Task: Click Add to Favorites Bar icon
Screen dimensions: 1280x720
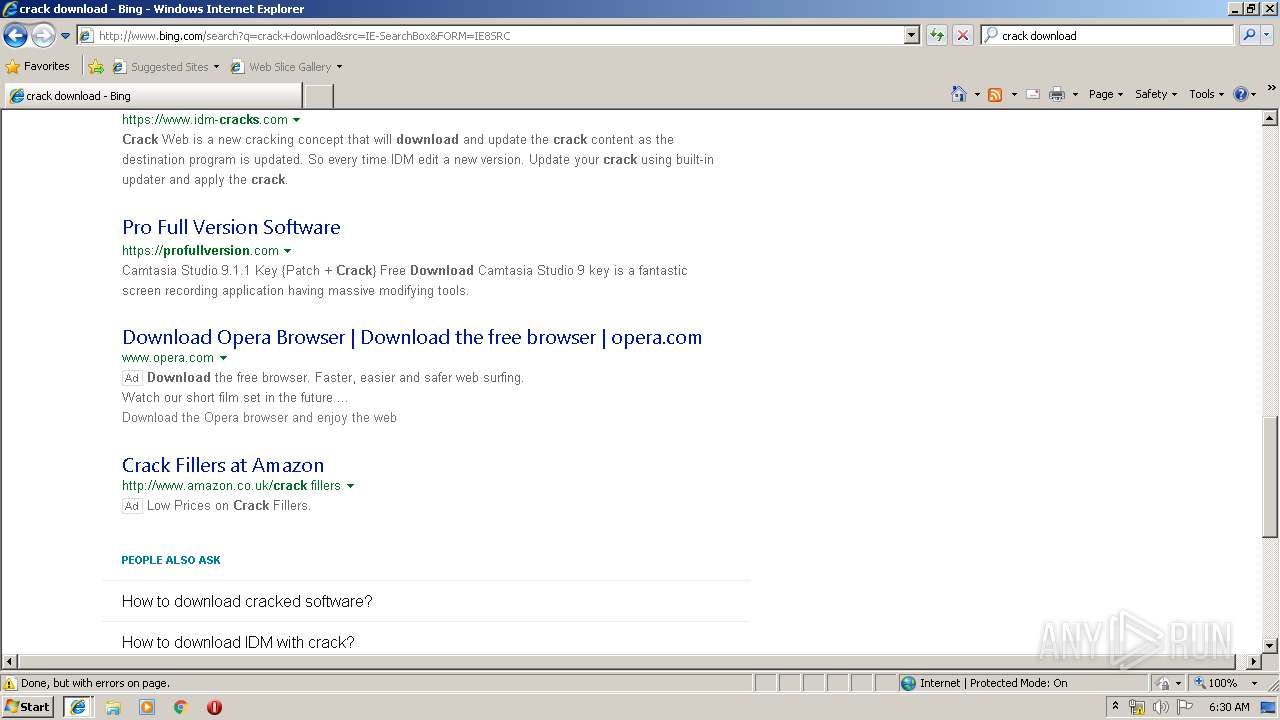Action: [x=96, y=67]
